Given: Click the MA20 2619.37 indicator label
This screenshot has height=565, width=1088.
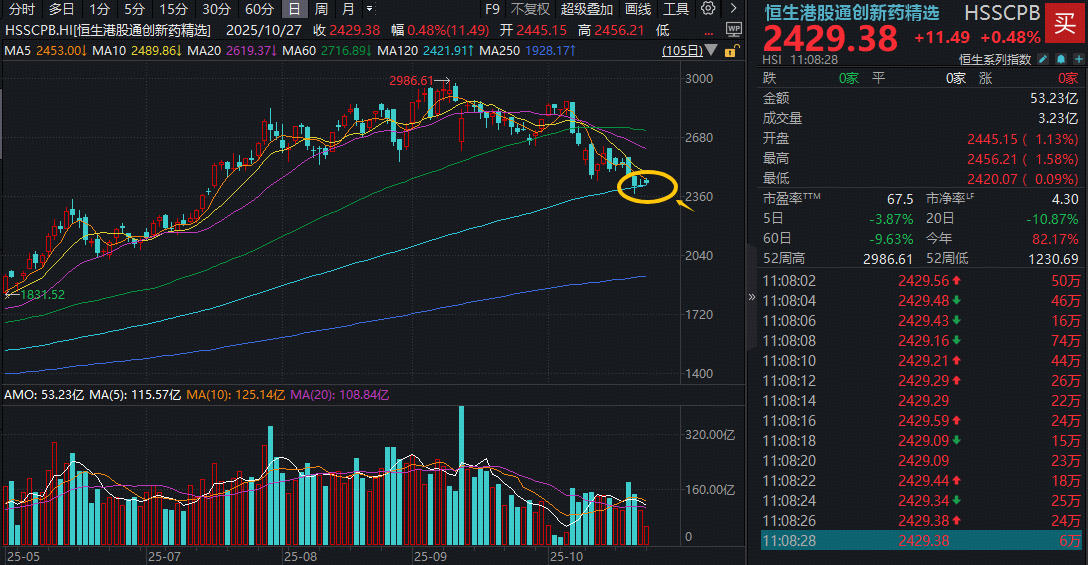Looking at the screenshot, I should click(232, 51).
